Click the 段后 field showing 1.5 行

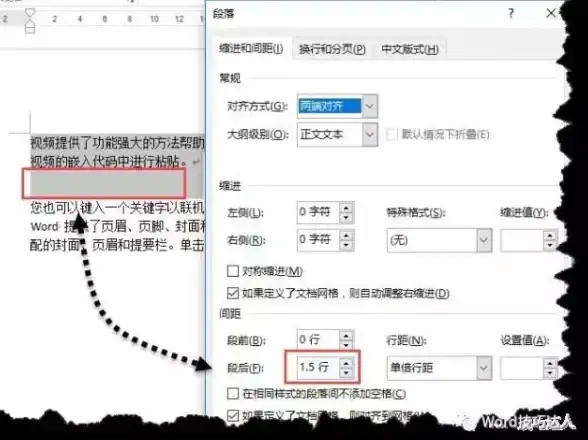(318, 367)
